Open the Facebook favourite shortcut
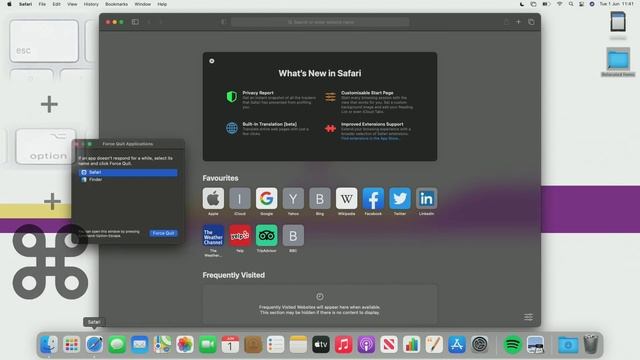640x360 pixels. (373, 199)
